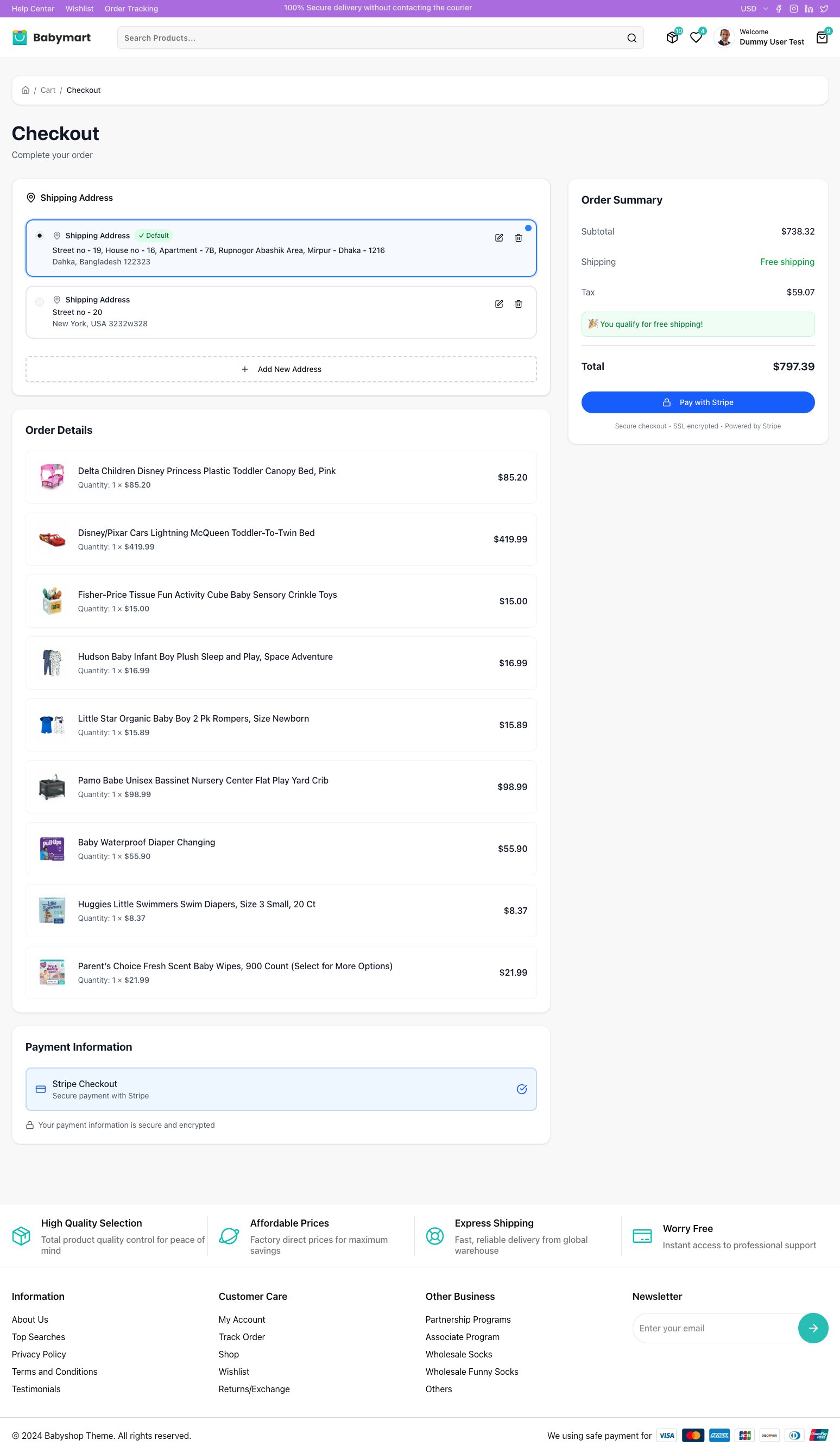Open the My Account footer link
This screenshot has width=840, height=1453.
pyautogui.click(x=242, y=1319)
